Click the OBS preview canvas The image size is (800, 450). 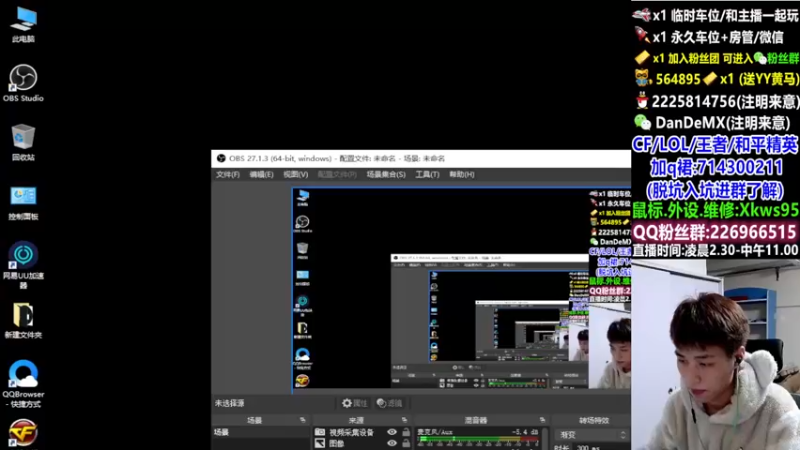(461, 290)
